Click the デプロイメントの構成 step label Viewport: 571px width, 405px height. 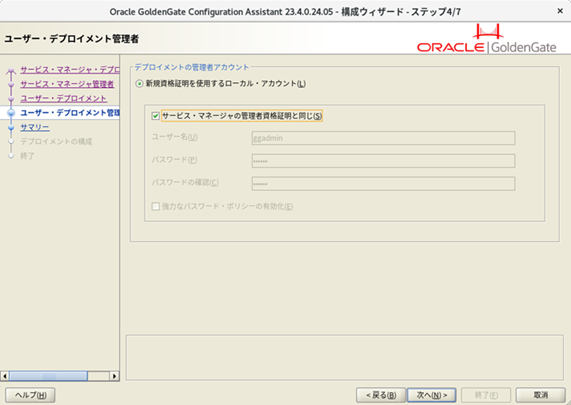pyautogui.click(x=56, y=141)
